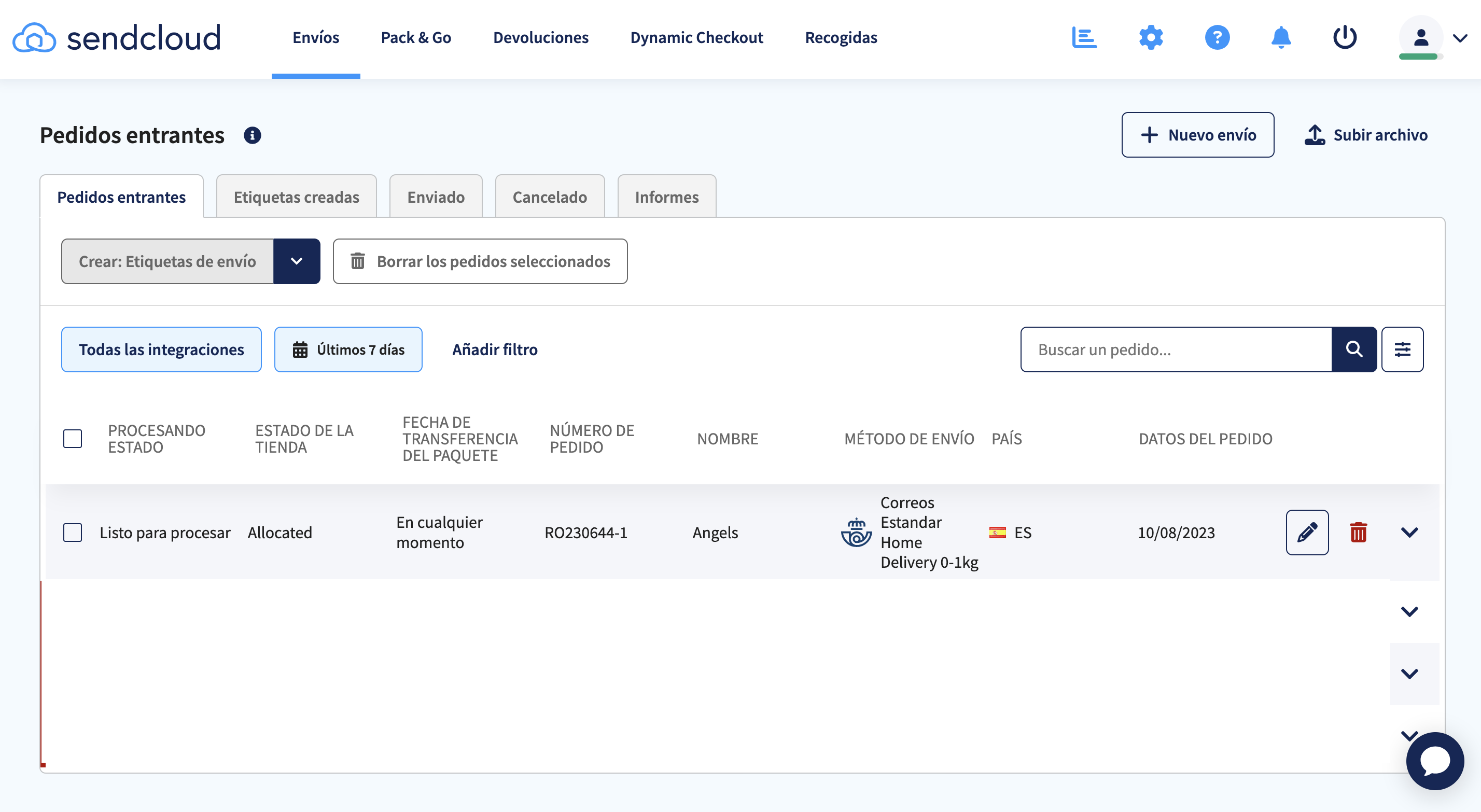
Task: Delete order RO230644-1 with red trash icon
Action: (x=1358, y=532)
